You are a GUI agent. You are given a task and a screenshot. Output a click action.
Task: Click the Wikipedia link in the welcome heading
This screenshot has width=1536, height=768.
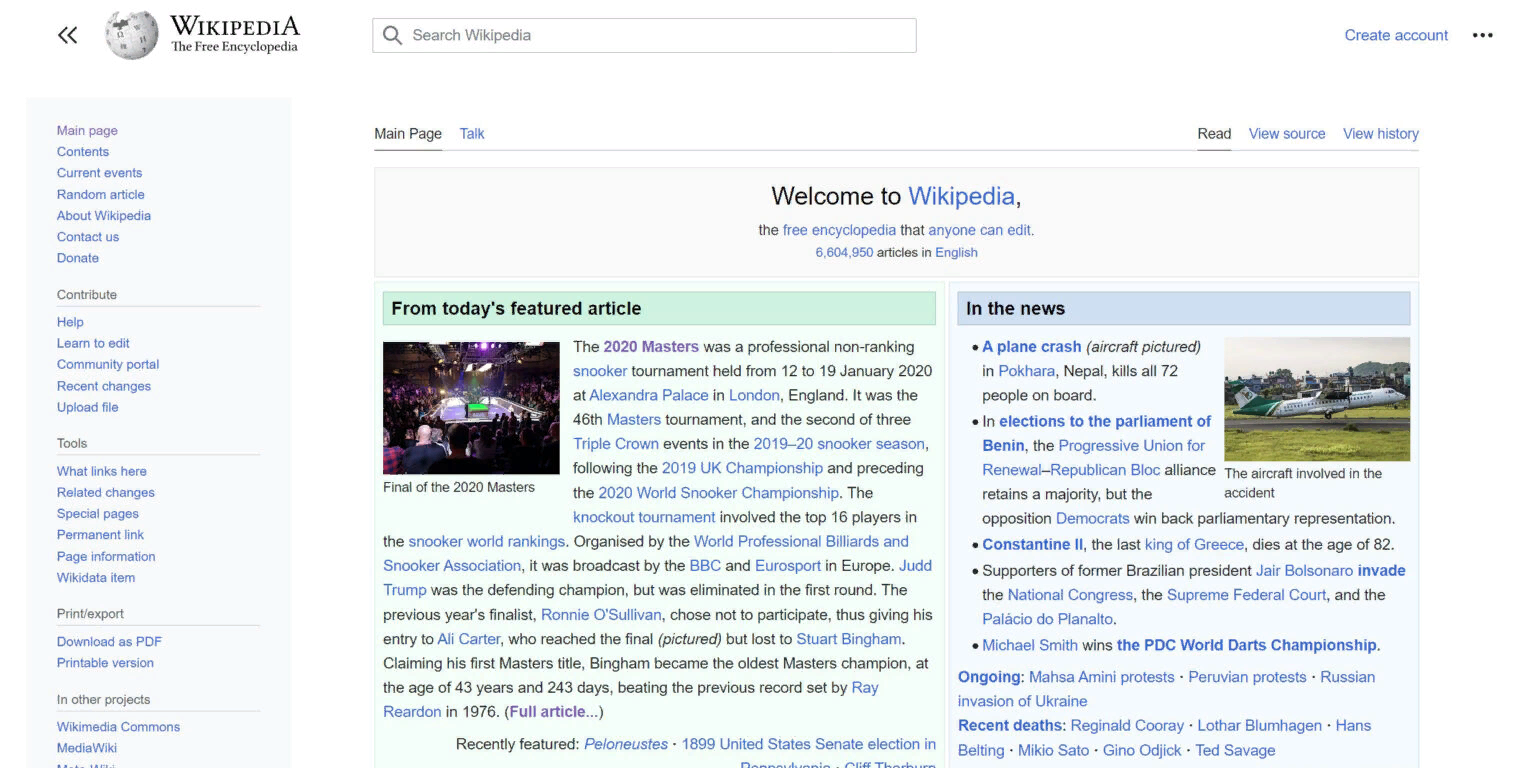[x=961, y=196]
